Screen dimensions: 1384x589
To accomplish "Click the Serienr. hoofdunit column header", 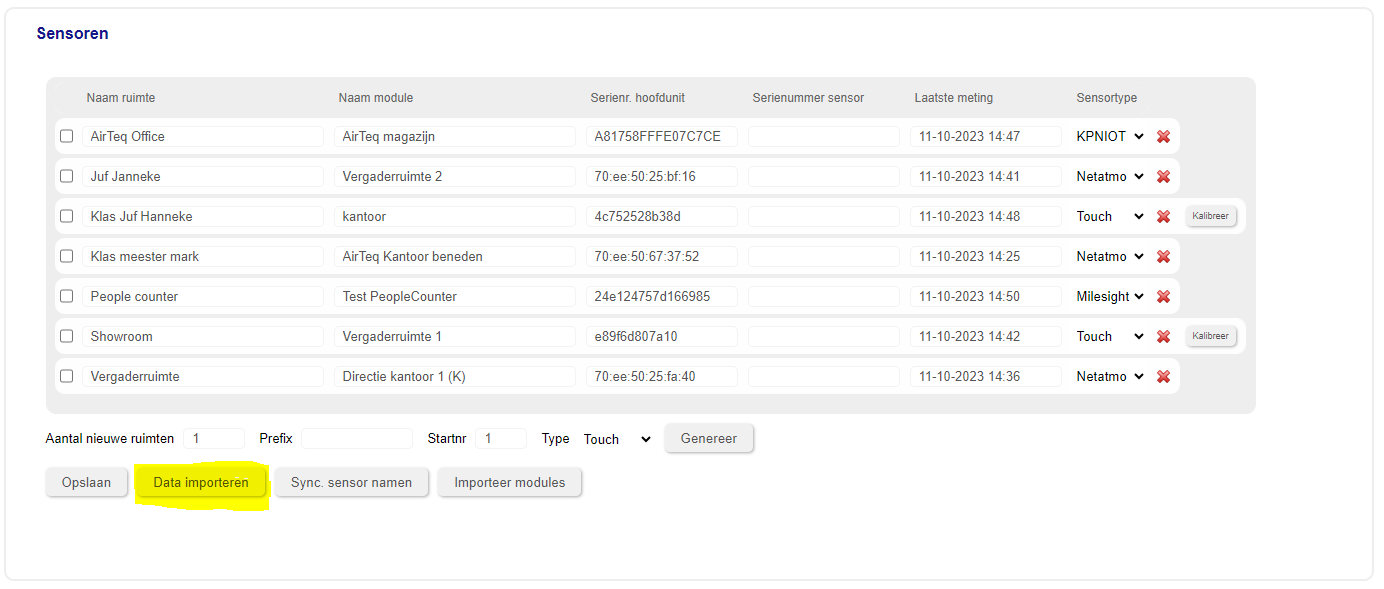I will tap(638, 98).
